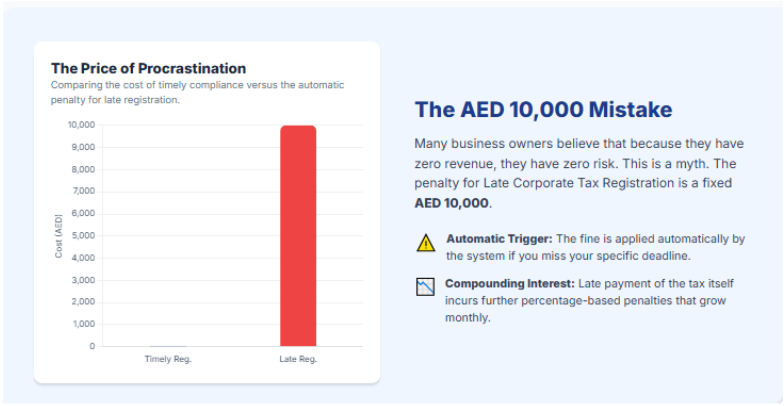
Task: Click the bold 'Automatic Trigger:' label
Action: [x=499, y=238]
